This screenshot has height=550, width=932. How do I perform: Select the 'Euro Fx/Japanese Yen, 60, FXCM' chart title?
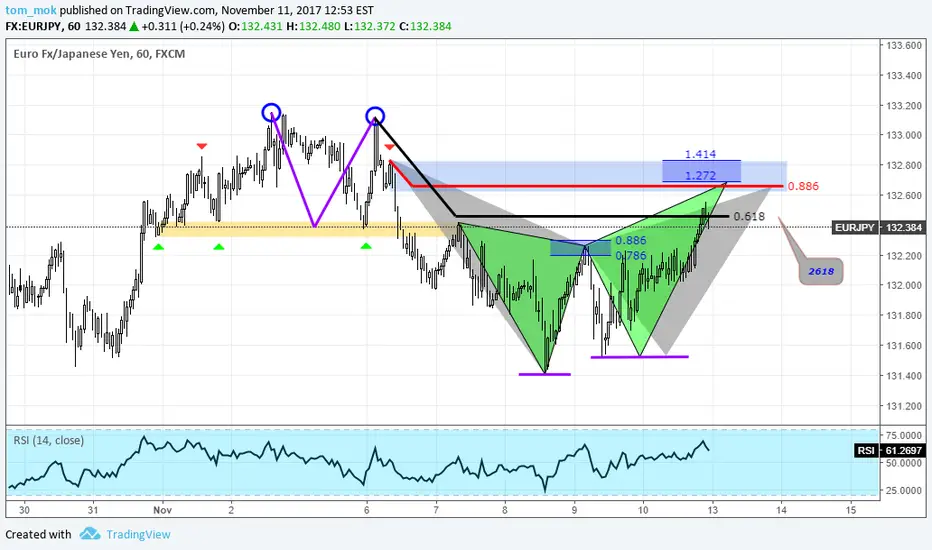[99, 54]
